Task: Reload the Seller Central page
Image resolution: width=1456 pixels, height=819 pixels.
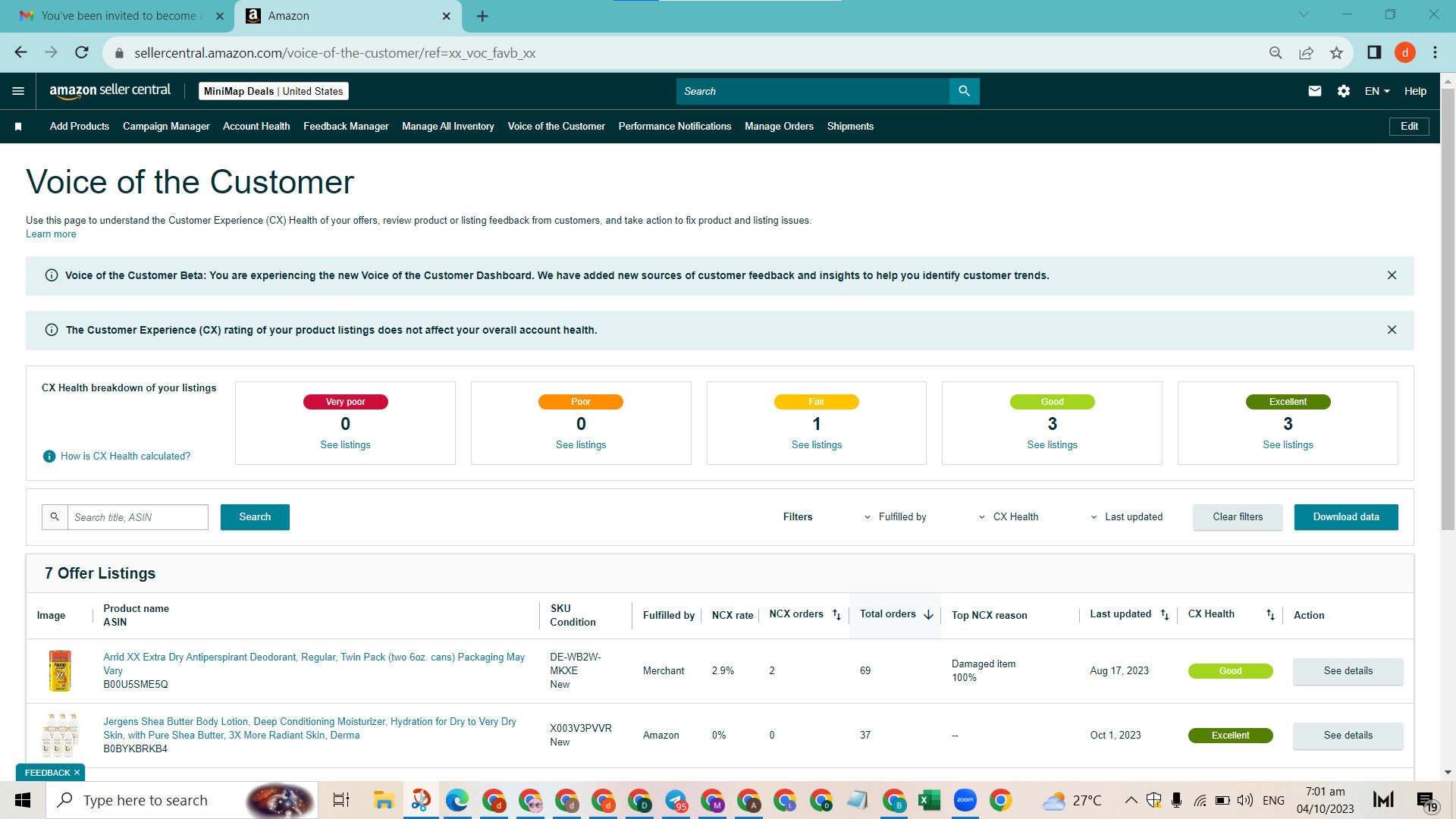Action: [82, 52]
